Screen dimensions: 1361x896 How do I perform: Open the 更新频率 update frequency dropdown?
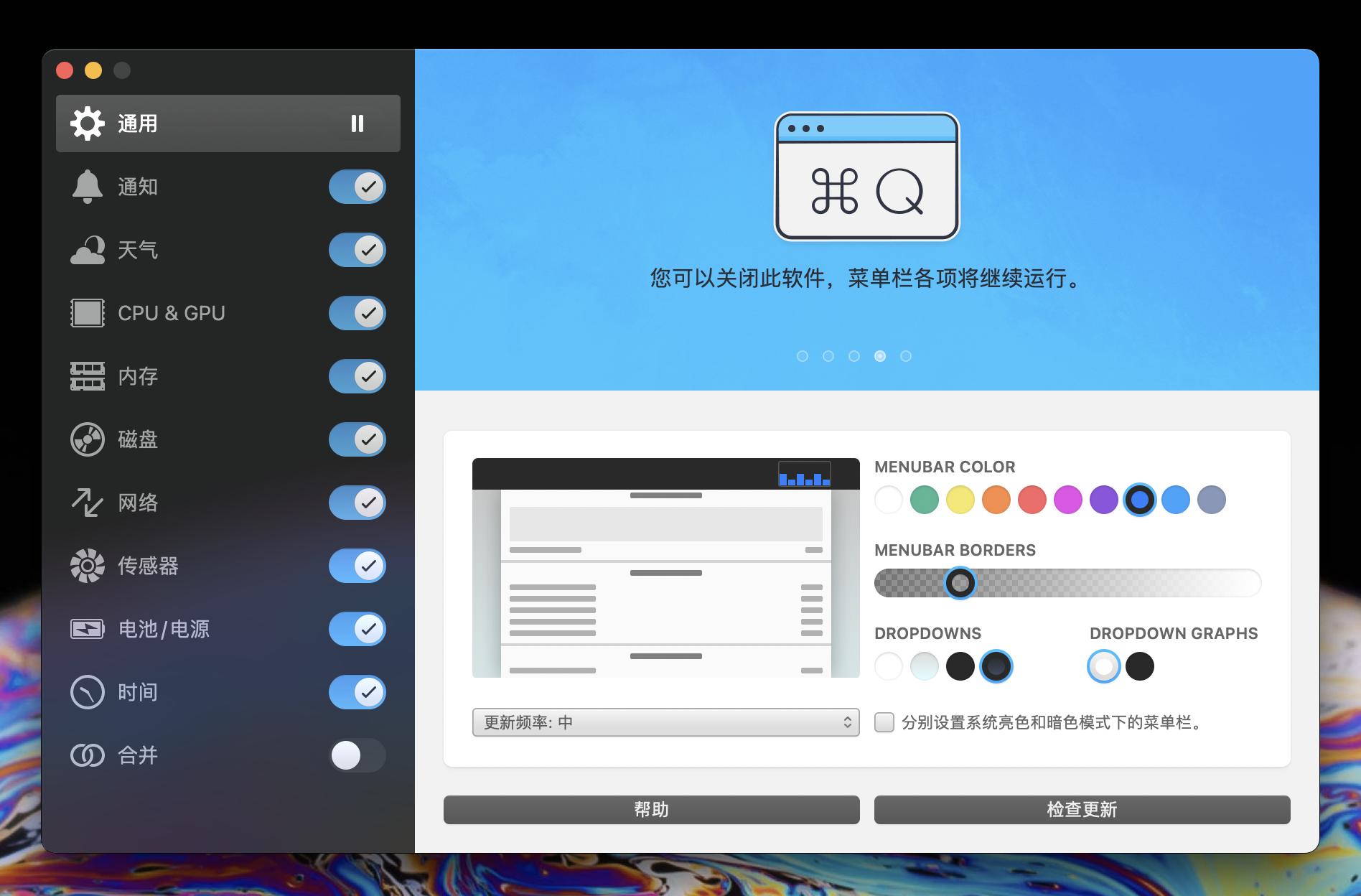pos(665,723)
